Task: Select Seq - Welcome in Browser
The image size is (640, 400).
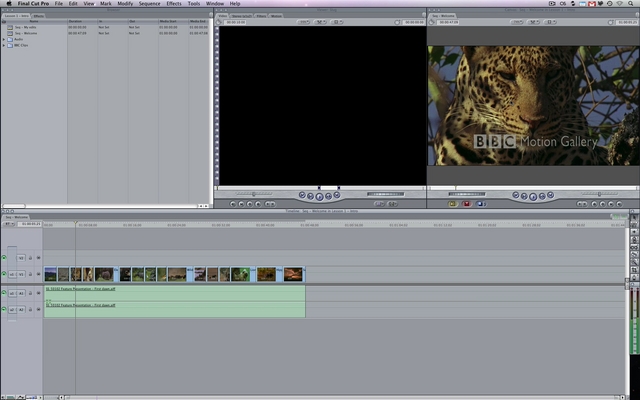Action: (x=26, y=33)
